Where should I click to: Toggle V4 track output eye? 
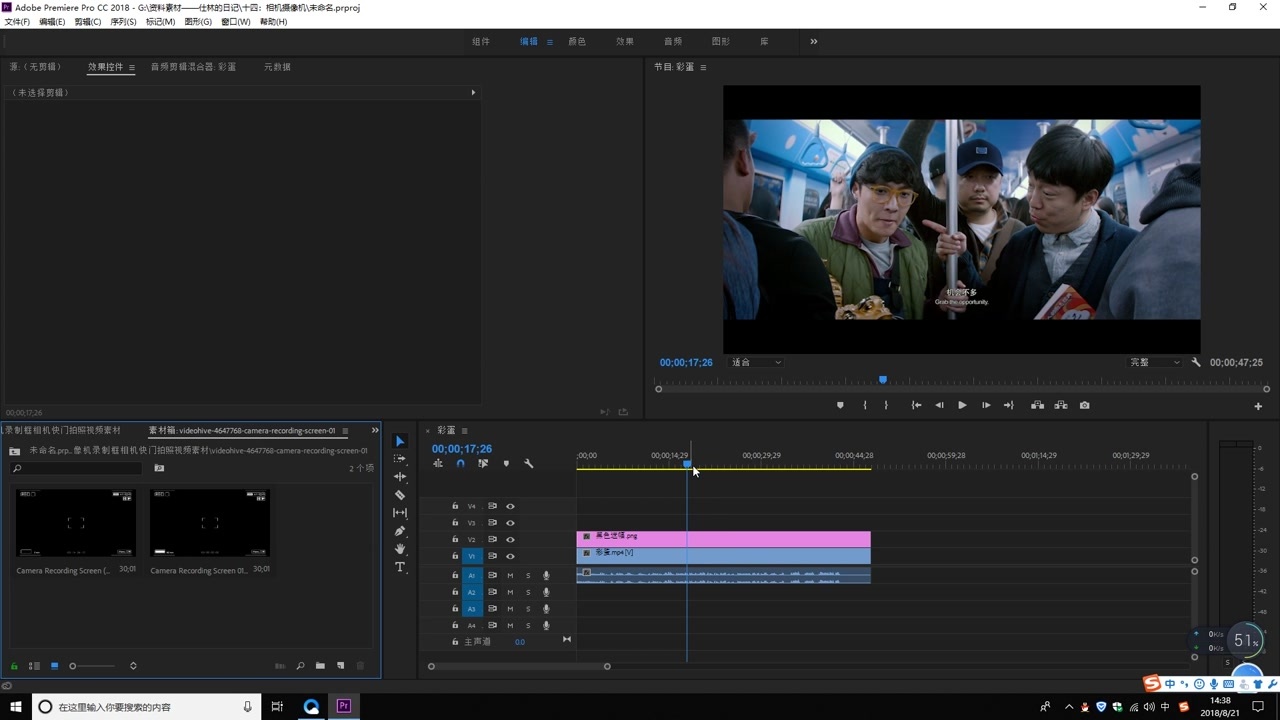510,506
